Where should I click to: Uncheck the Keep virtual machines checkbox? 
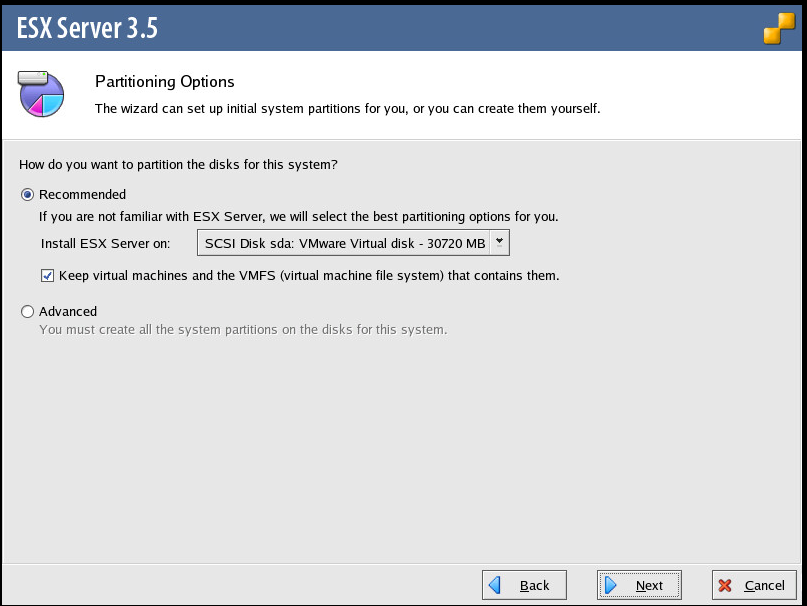click(47, 275)
